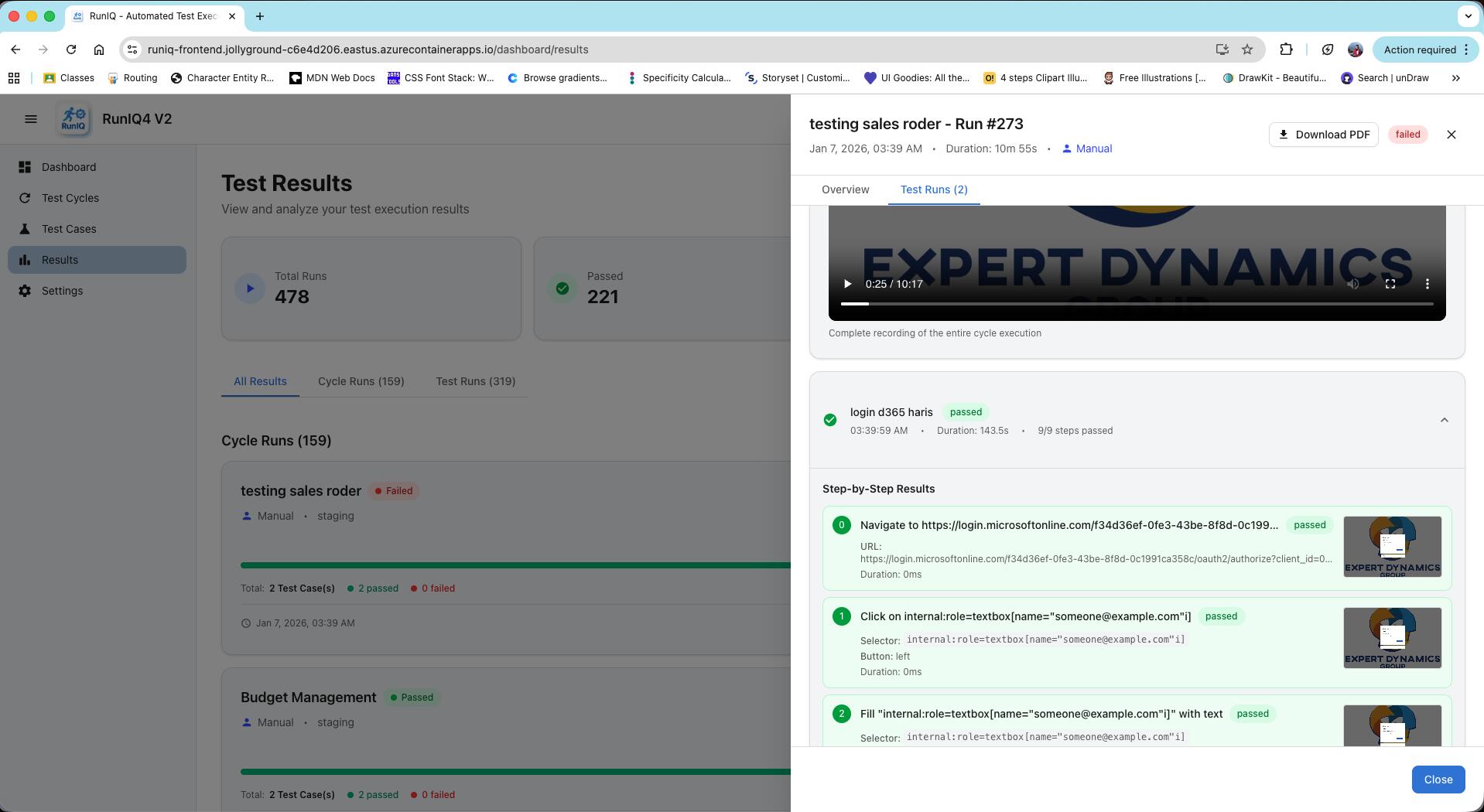Open the MDN Web Docs bookmark
This screenshot has height=812, width=1484.
[x=332, y=78]
